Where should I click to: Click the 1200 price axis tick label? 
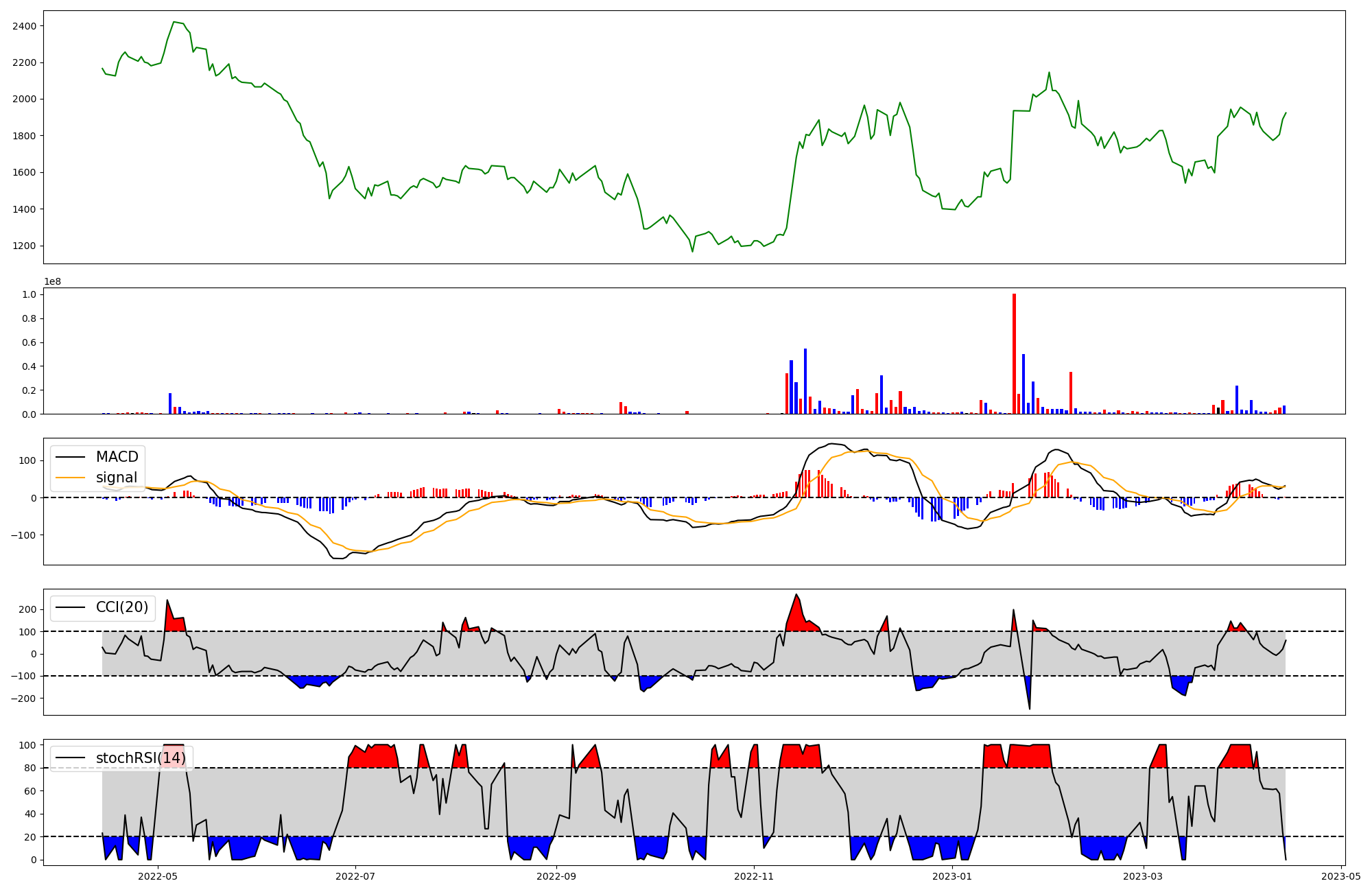[x=24, y=246]
